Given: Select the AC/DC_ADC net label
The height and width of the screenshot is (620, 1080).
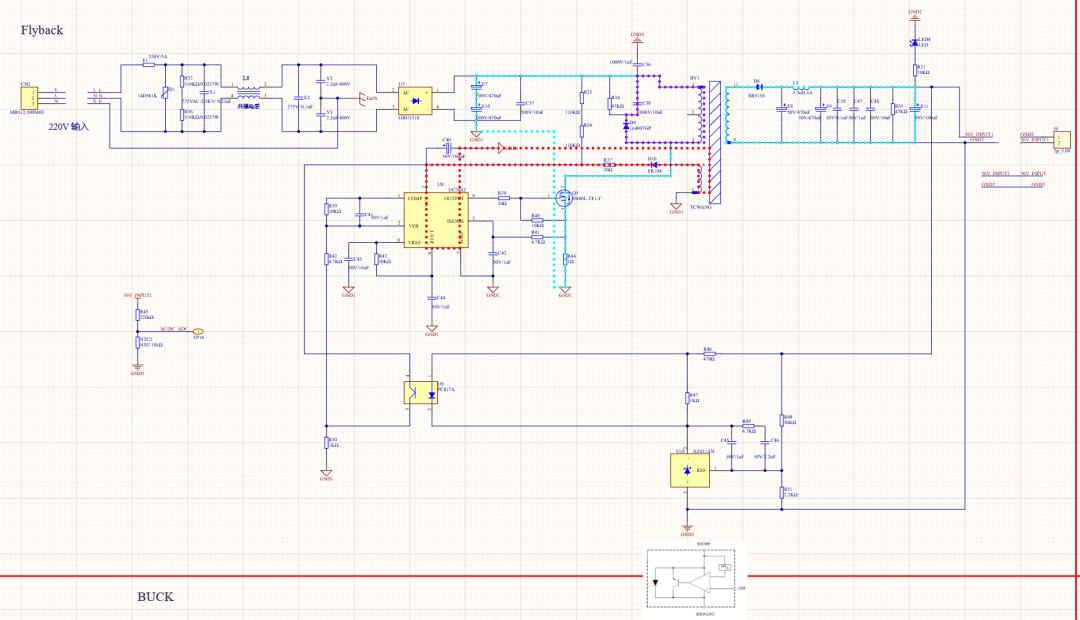Looking at the screenshot, I should (x=173, y=329).
